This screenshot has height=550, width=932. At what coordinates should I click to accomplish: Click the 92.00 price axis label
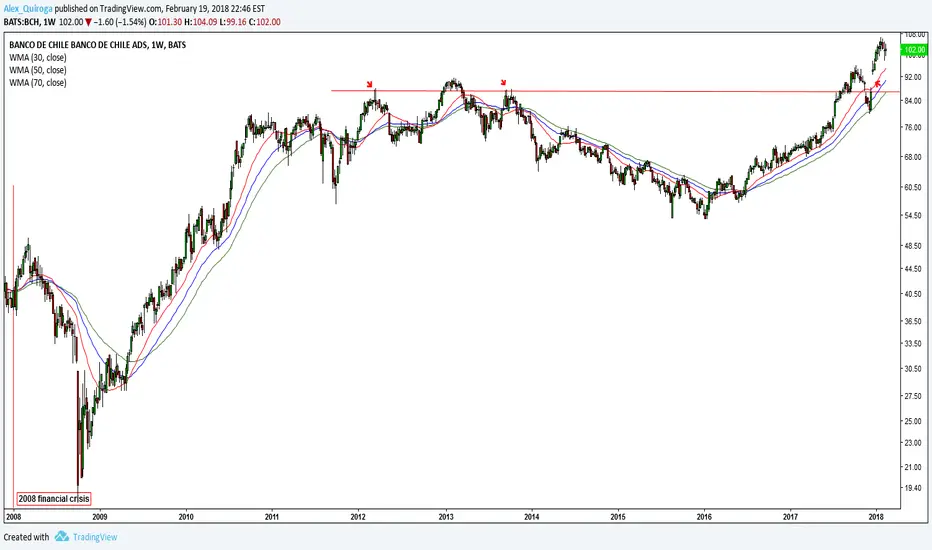tap(912, 77)
